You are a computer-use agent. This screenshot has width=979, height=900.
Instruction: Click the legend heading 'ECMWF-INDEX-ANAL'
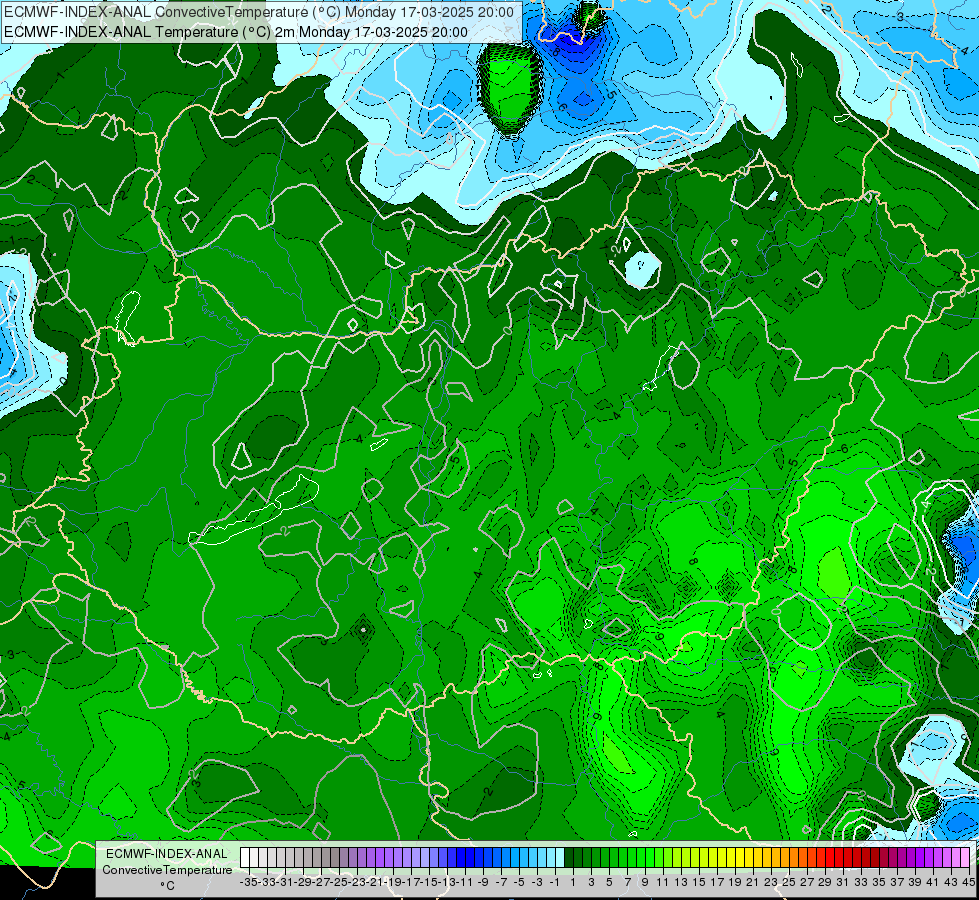point(167,854)
